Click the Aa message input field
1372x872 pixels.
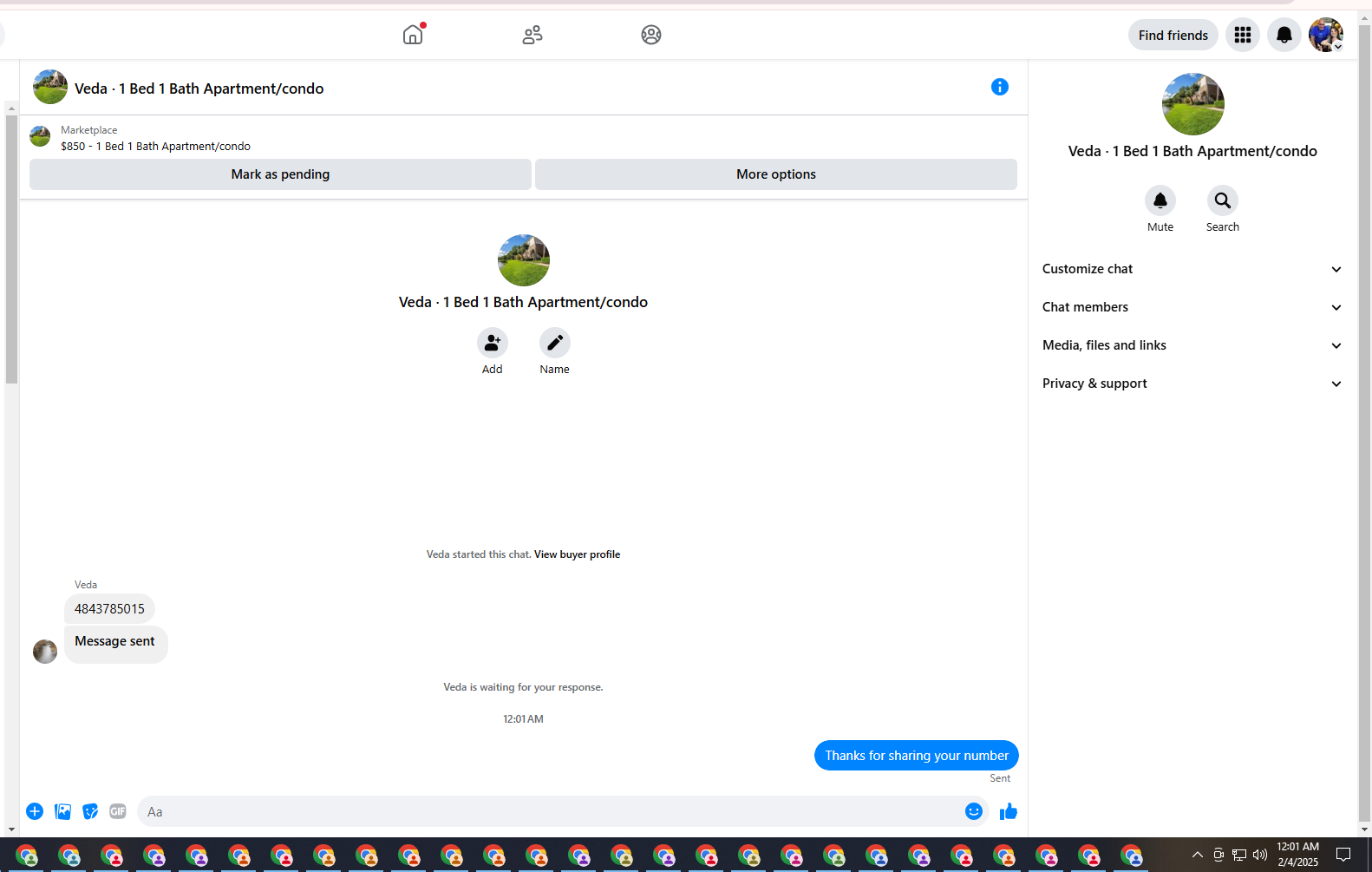point(563,811)
